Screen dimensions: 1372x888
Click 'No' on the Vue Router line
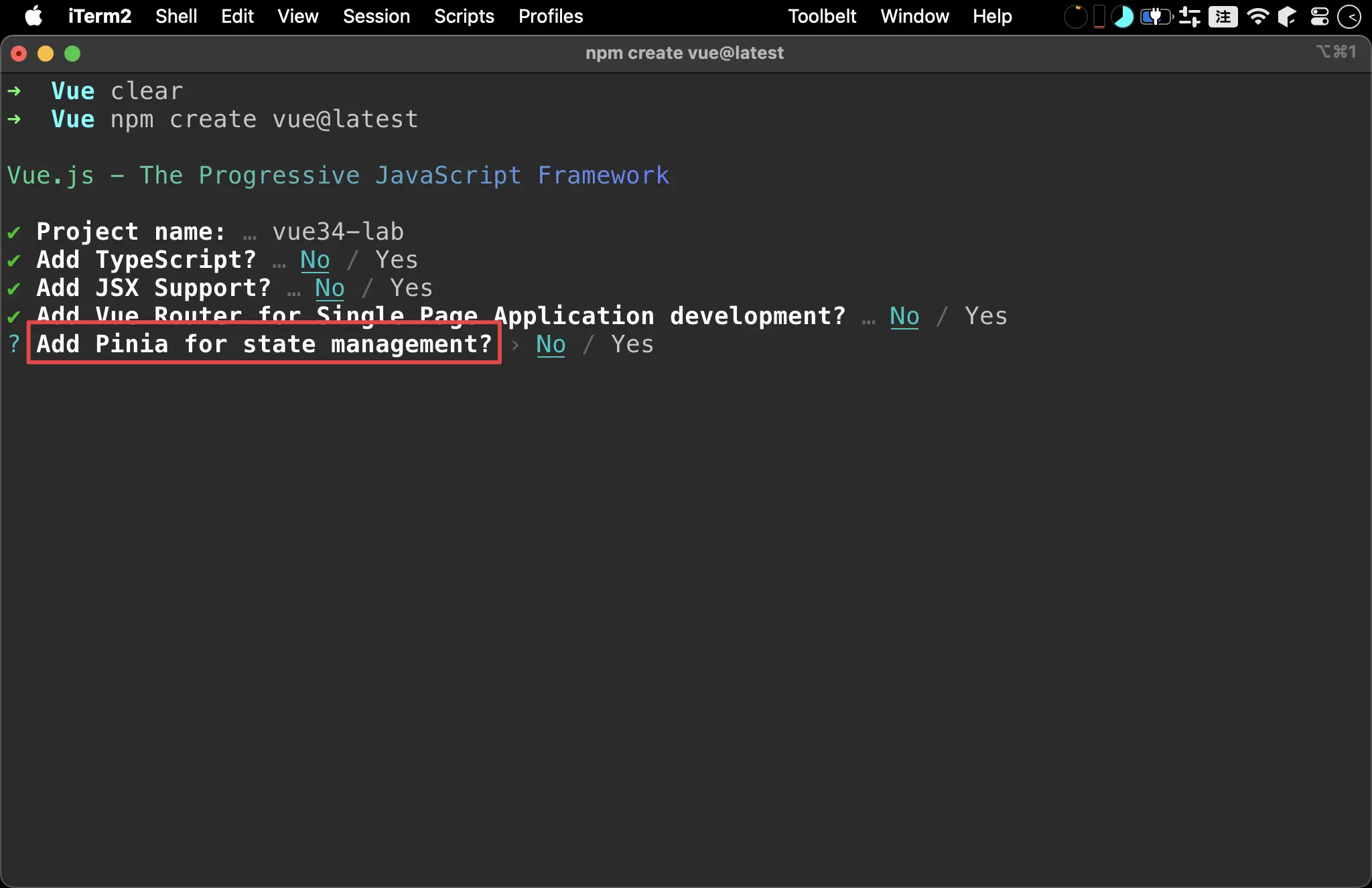point(904,316)
